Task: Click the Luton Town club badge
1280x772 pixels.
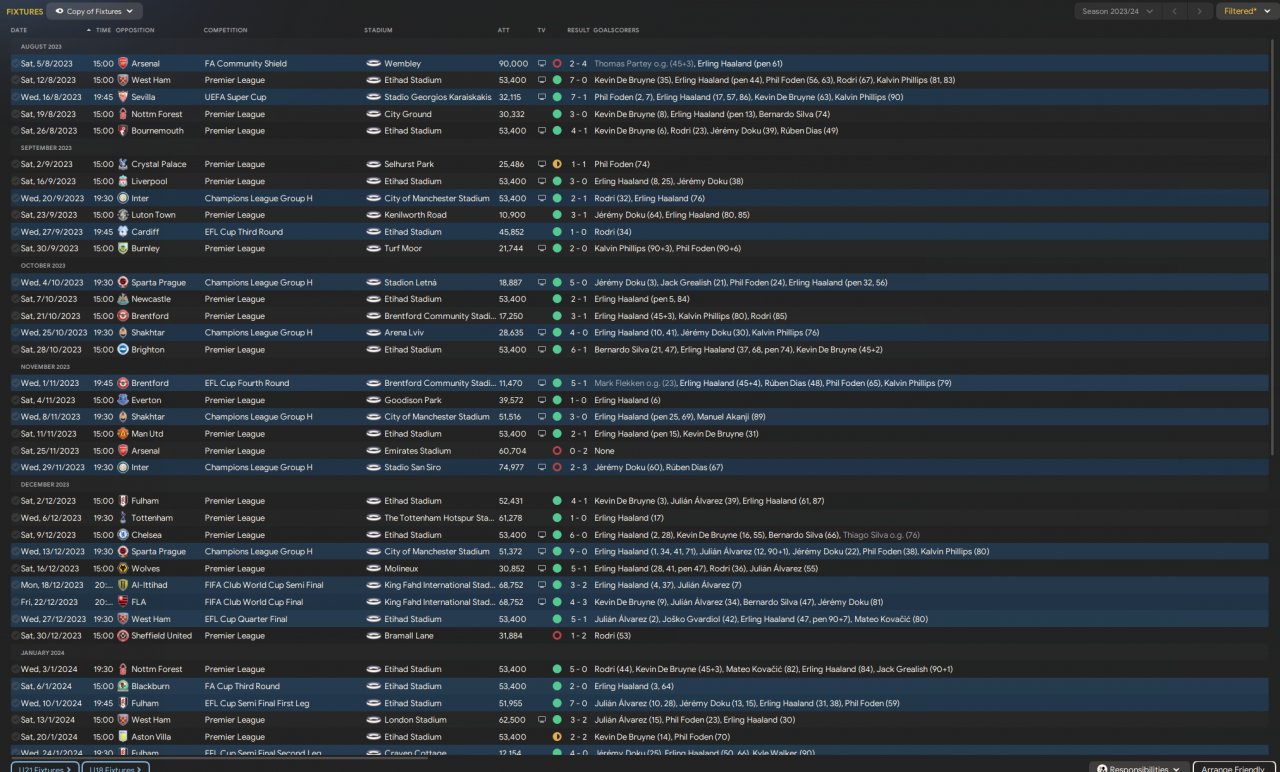Action: point(123,215)
